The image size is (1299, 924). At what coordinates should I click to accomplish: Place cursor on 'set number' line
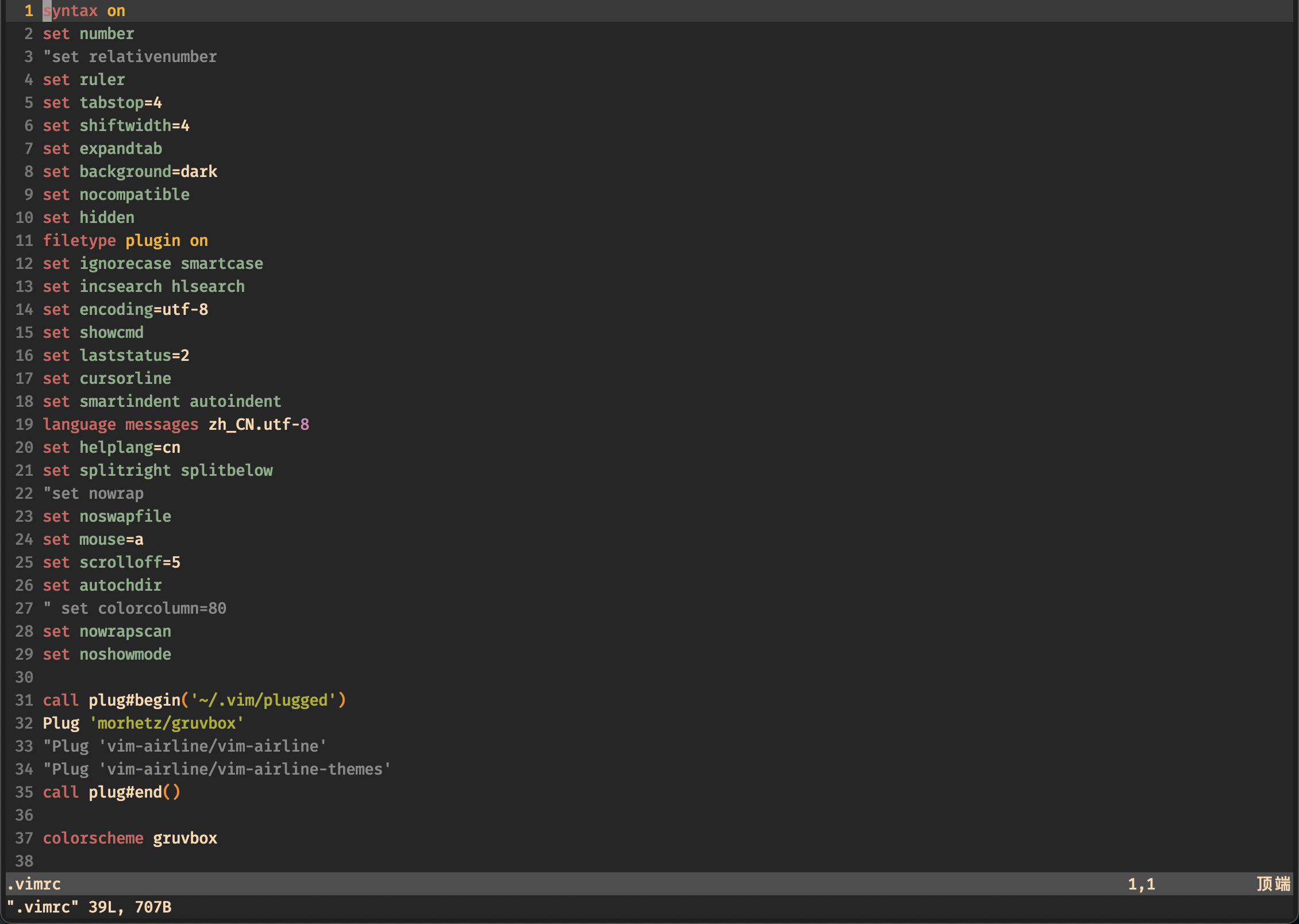pos(89,34)
